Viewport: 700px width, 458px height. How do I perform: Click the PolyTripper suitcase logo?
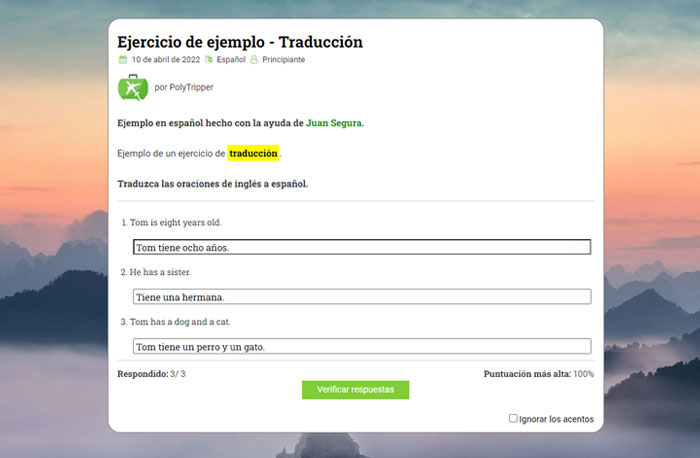132,87
